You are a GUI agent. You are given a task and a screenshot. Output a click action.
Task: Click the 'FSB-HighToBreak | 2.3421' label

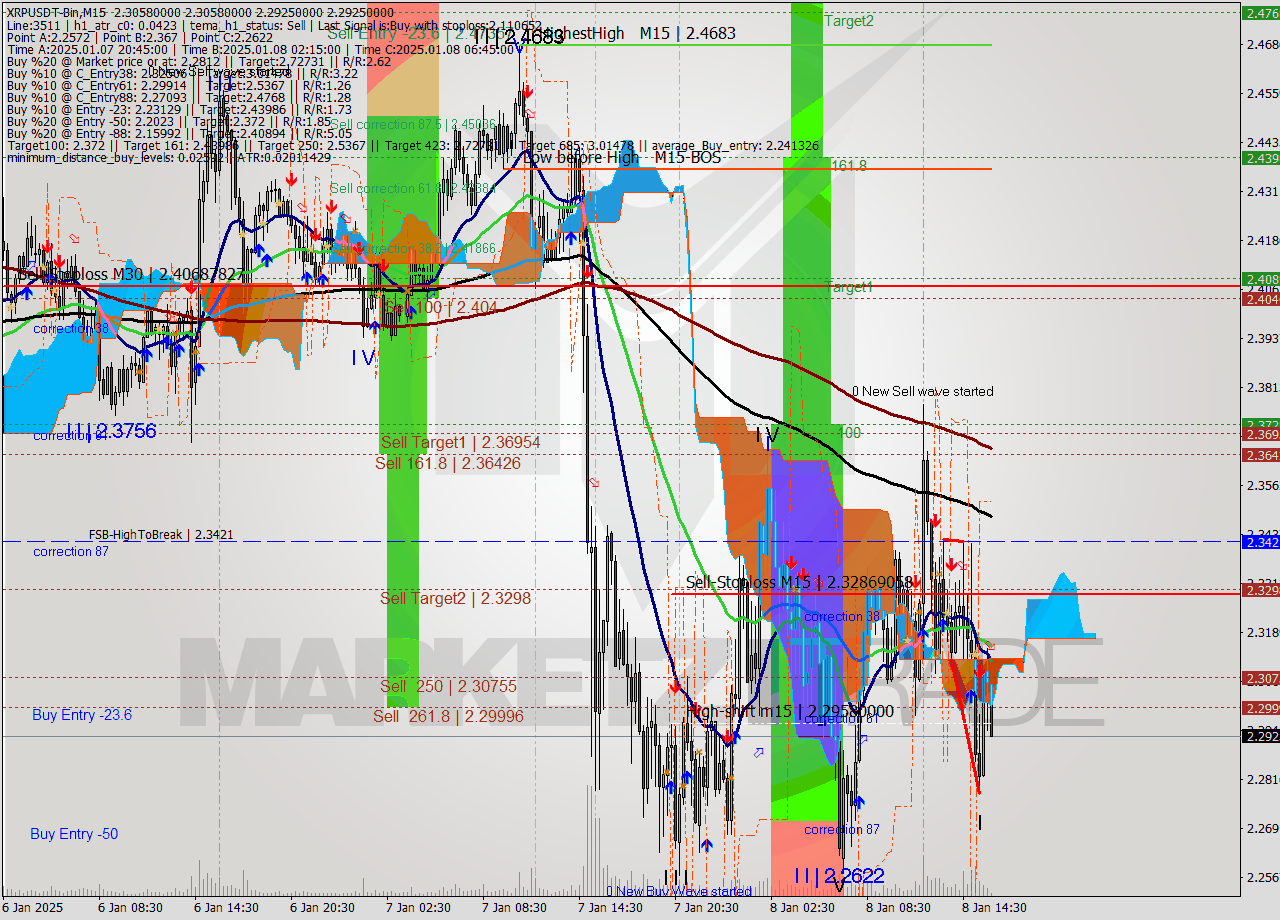tap(161, 535)
